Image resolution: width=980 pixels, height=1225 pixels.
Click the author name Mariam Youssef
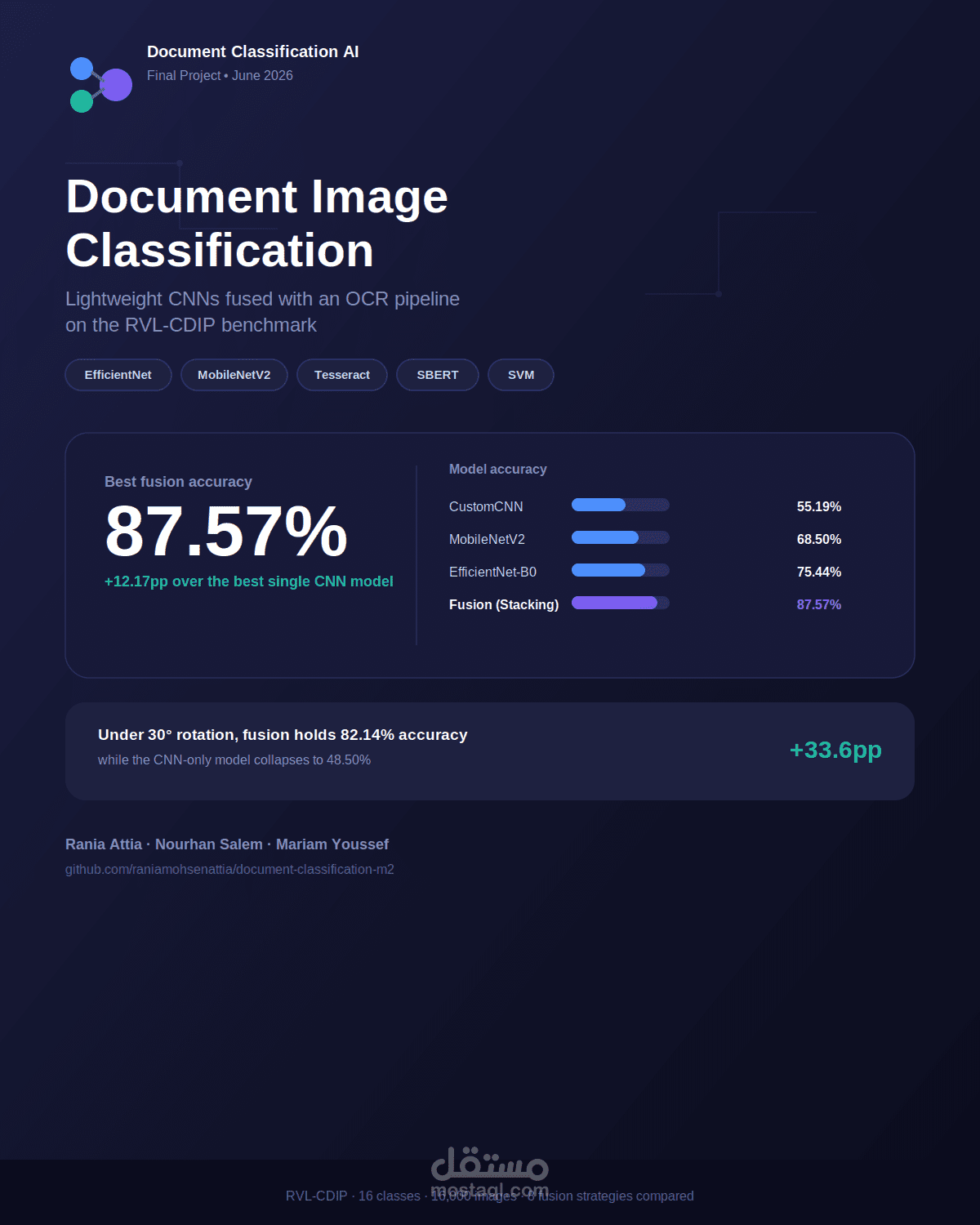tap(332, 844)
